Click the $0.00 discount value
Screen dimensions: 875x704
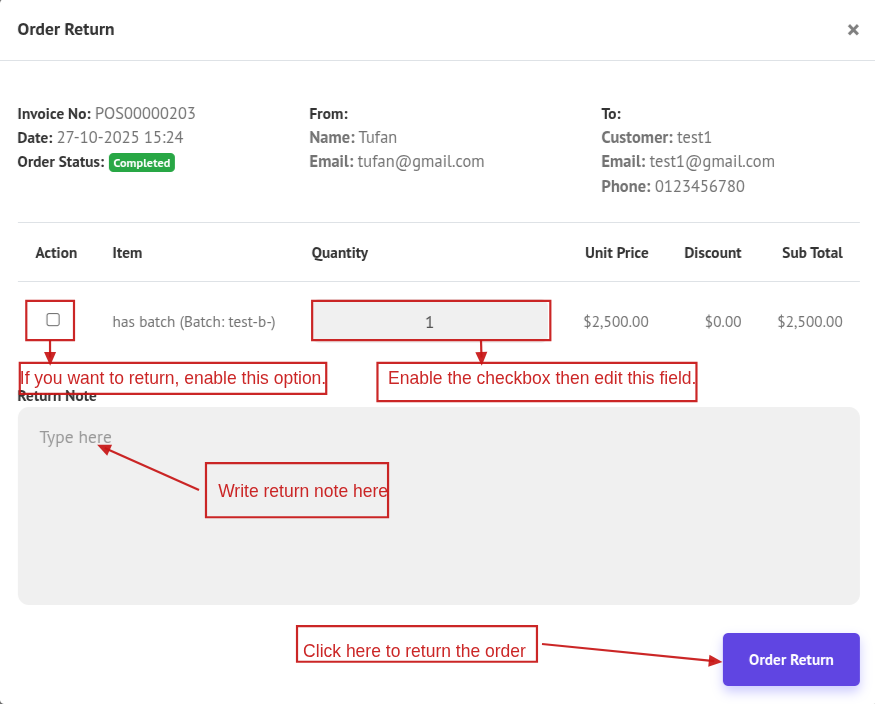(723, 322)
